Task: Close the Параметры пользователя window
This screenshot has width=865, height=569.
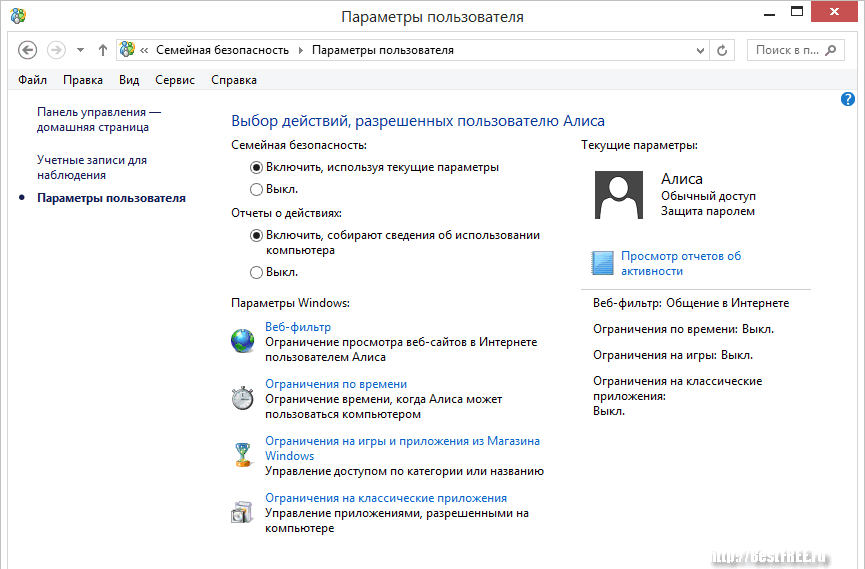Action: click(x=834, y=12)
